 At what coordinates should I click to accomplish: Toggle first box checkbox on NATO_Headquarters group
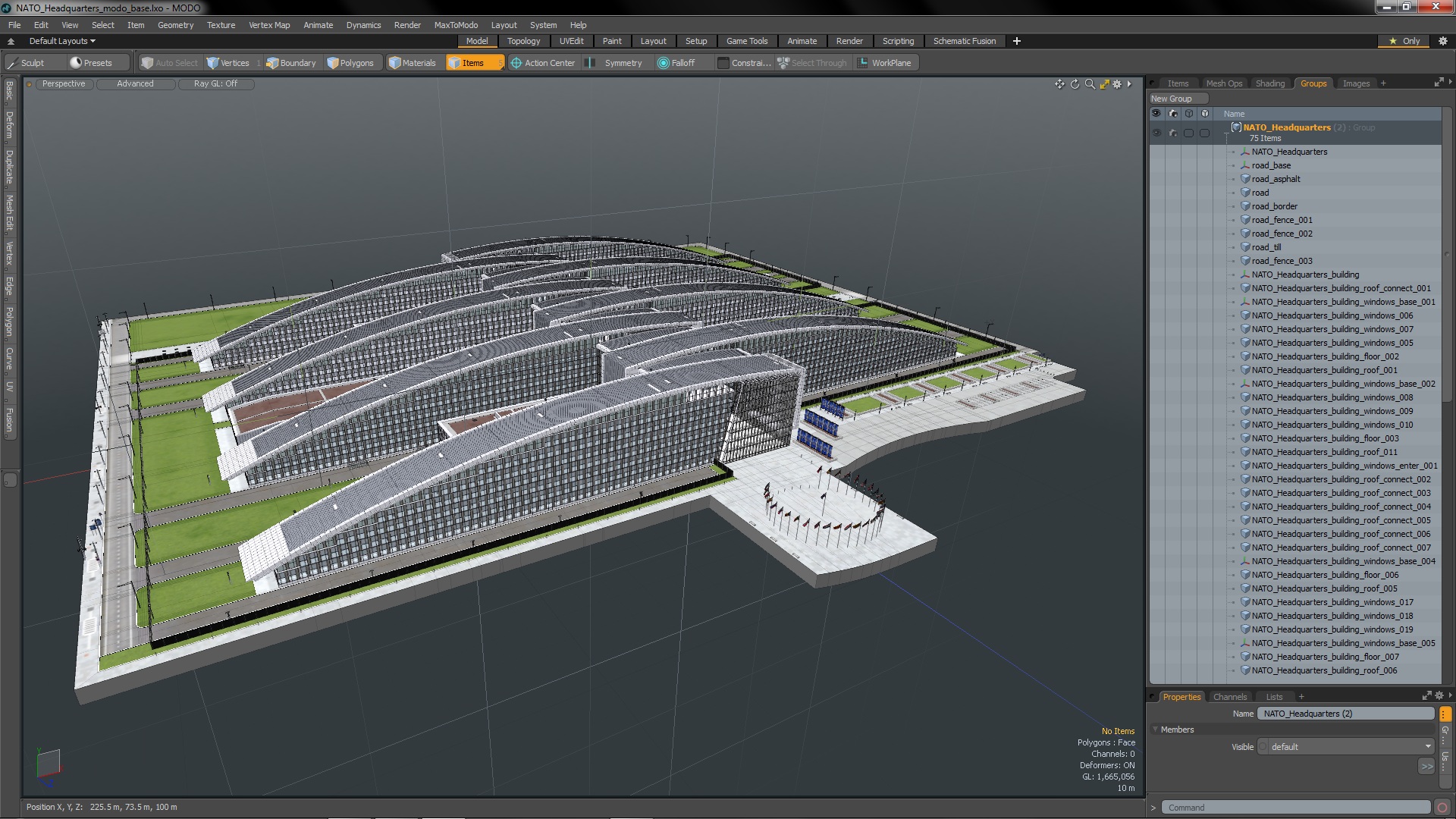coord(1189,133)
